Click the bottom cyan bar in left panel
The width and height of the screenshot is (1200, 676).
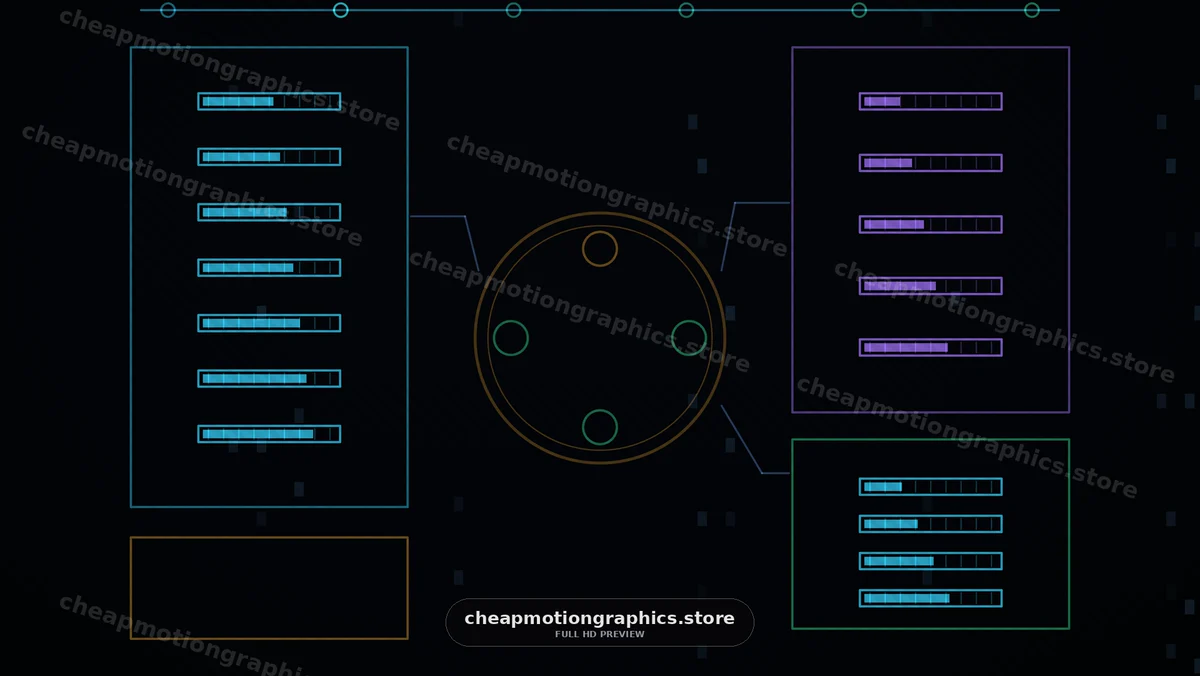(x=269, y=434)
